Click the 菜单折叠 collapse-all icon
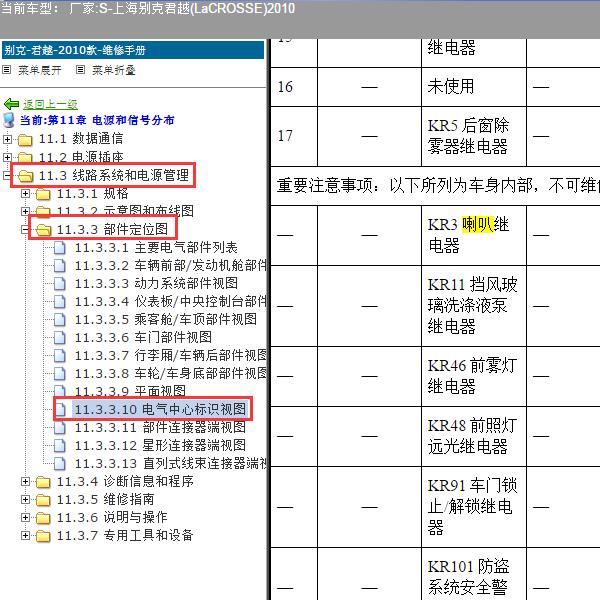The width and height of the screenshot is (600, 600). coord(80,70)
